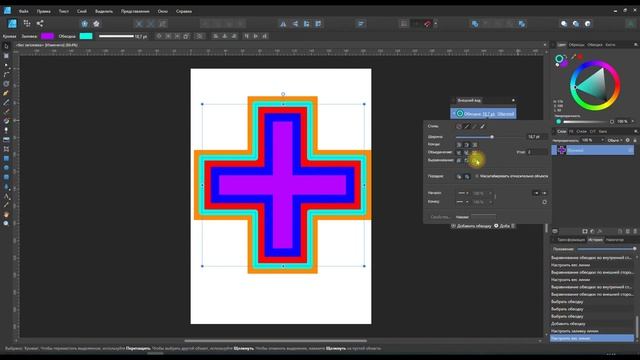
Task: Open the Appearance panel options menu
Action: click(513, 100)
